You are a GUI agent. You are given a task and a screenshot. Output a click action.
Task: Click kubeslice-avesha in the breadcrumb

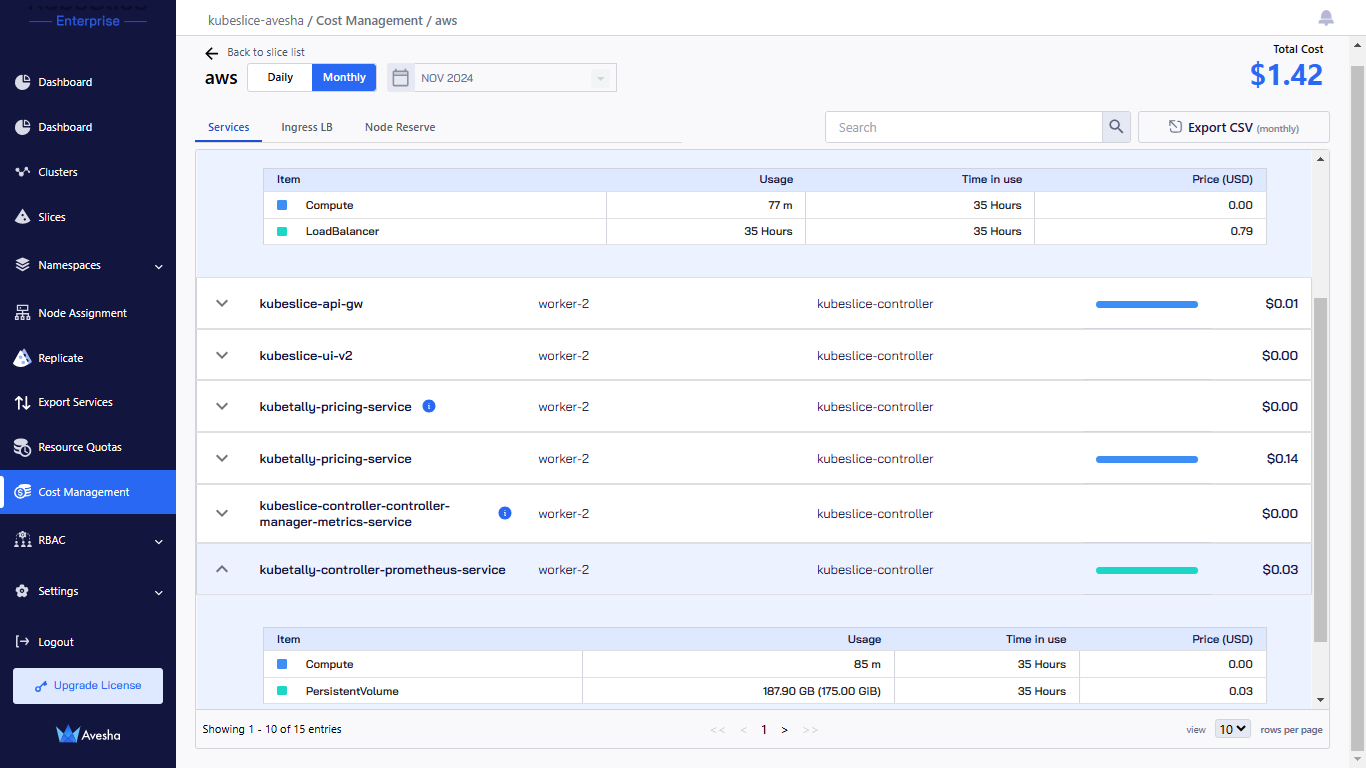coord(255,20)
